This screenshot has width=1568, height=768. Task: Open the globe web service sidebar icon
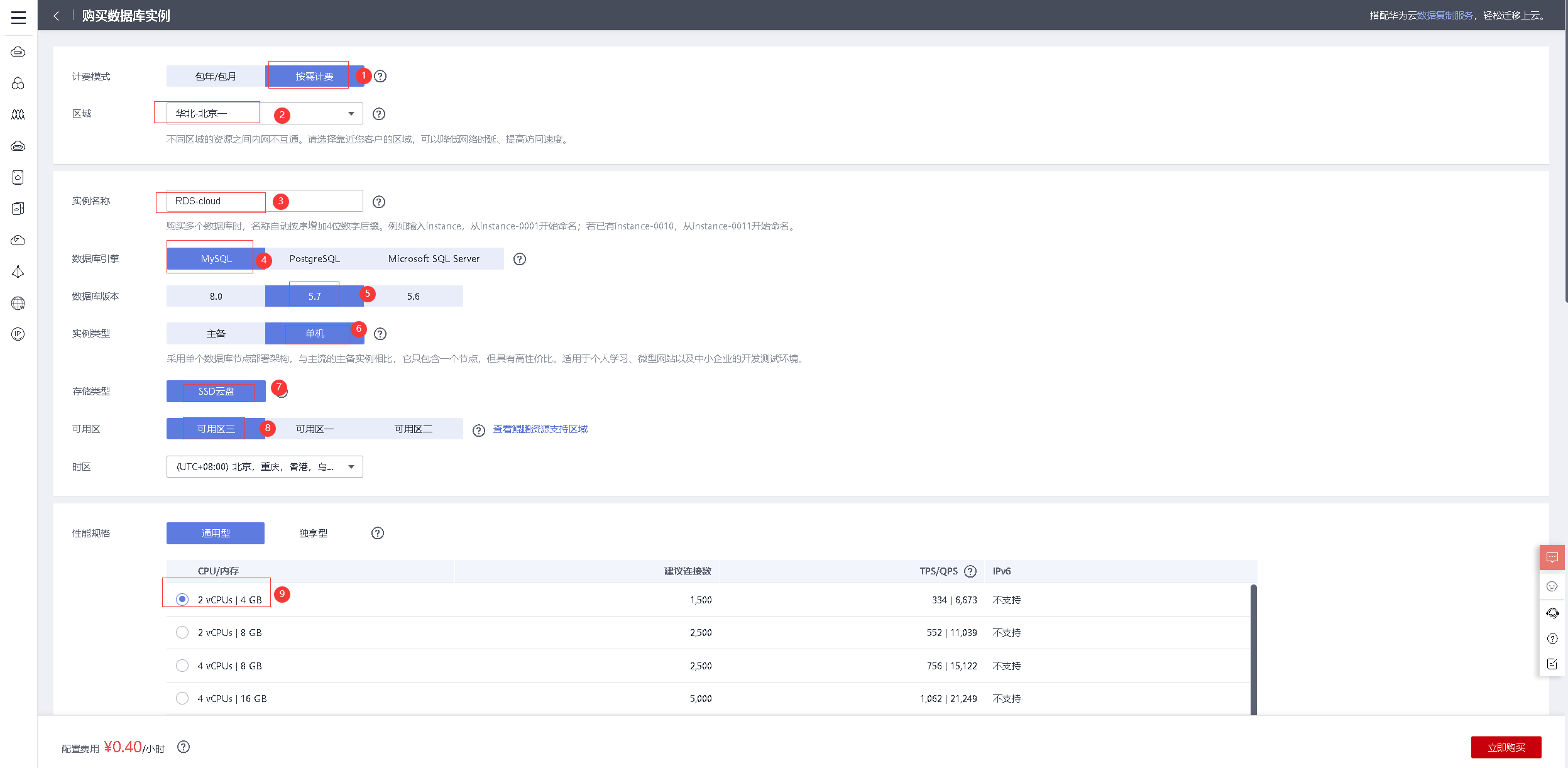pos(18,304)
